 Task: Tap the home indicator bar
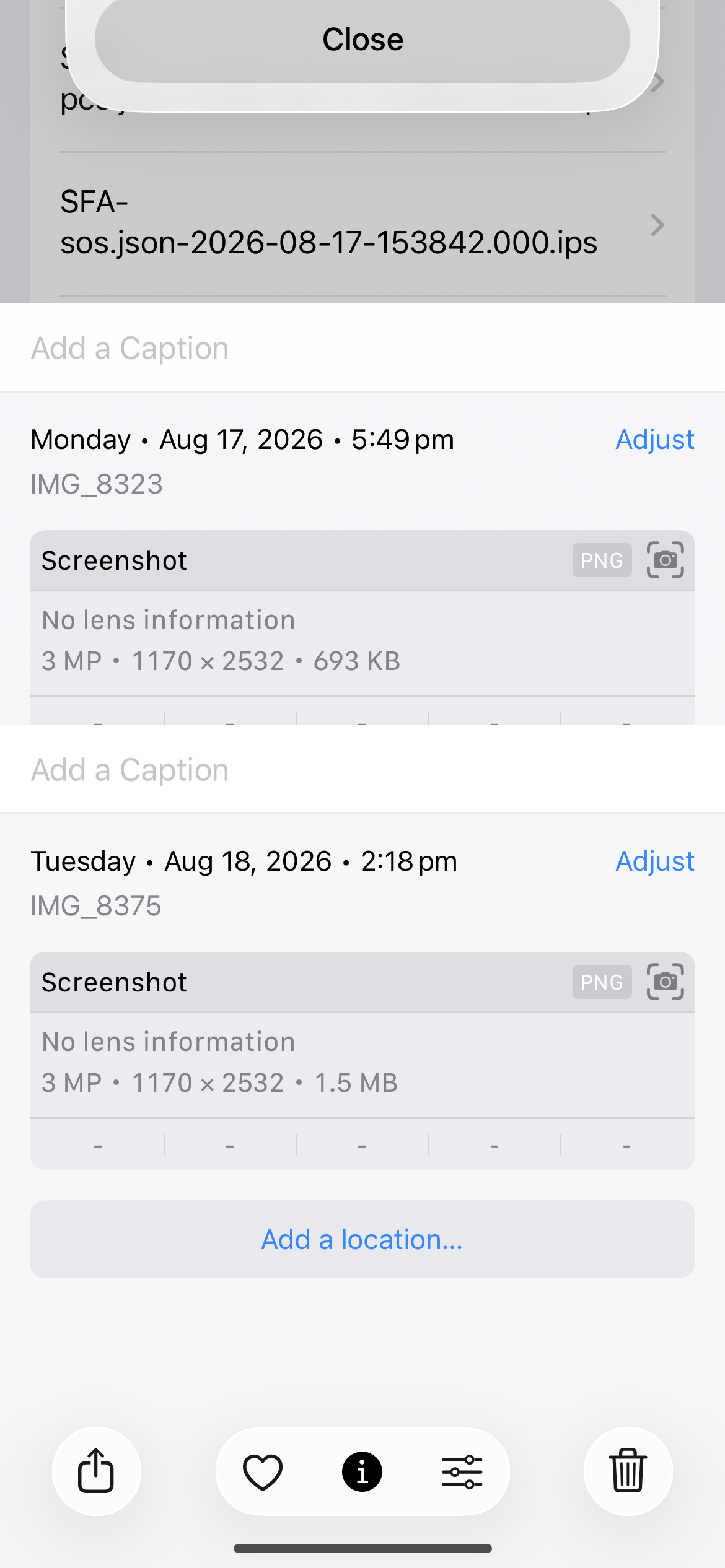coord(362,1548)
